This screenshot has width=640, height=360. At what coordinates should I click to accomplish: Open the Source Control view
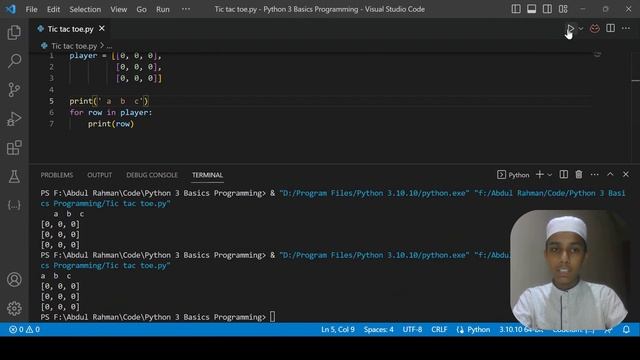[x=14, y=90]
